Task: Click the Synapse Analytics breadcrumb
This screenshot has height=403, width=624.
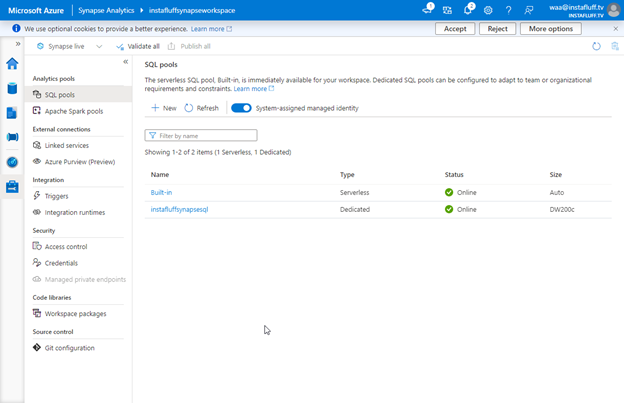Action: pyautogui.click(x=106, y=10)
